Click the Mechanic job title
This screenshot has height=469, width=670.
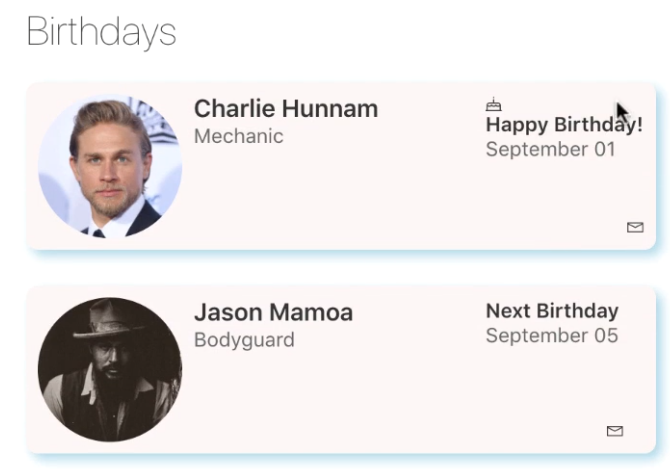click(238, 136)
